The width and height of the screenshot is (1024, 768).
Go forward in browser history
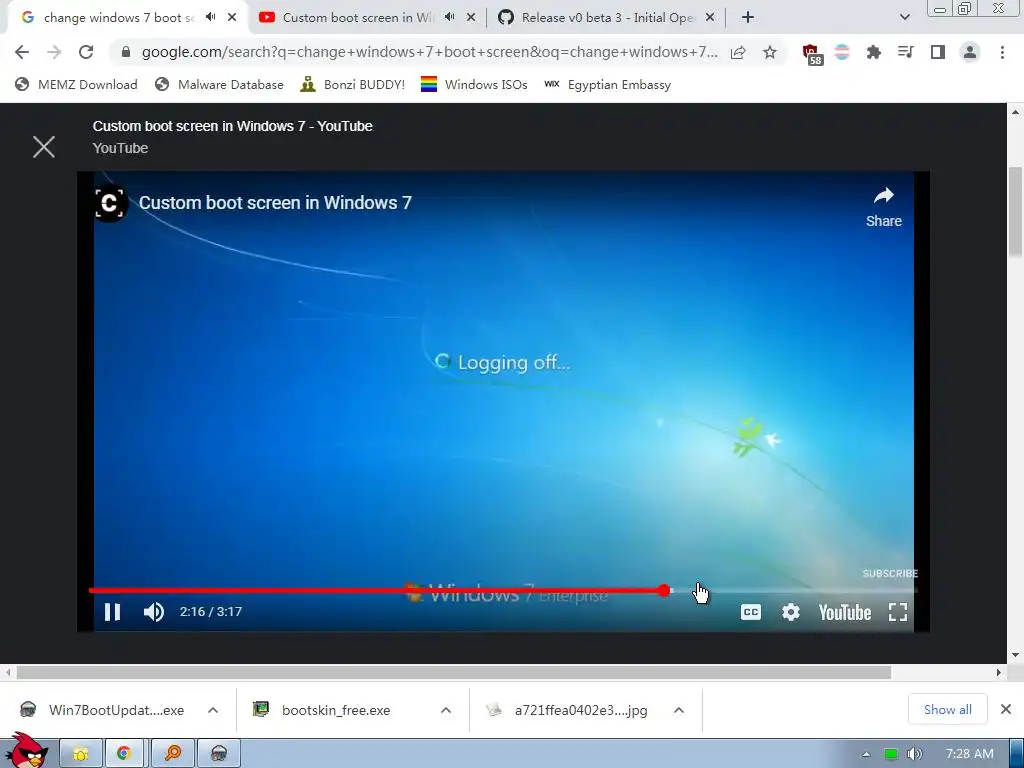pyautogui.click(x=54, y=52)
